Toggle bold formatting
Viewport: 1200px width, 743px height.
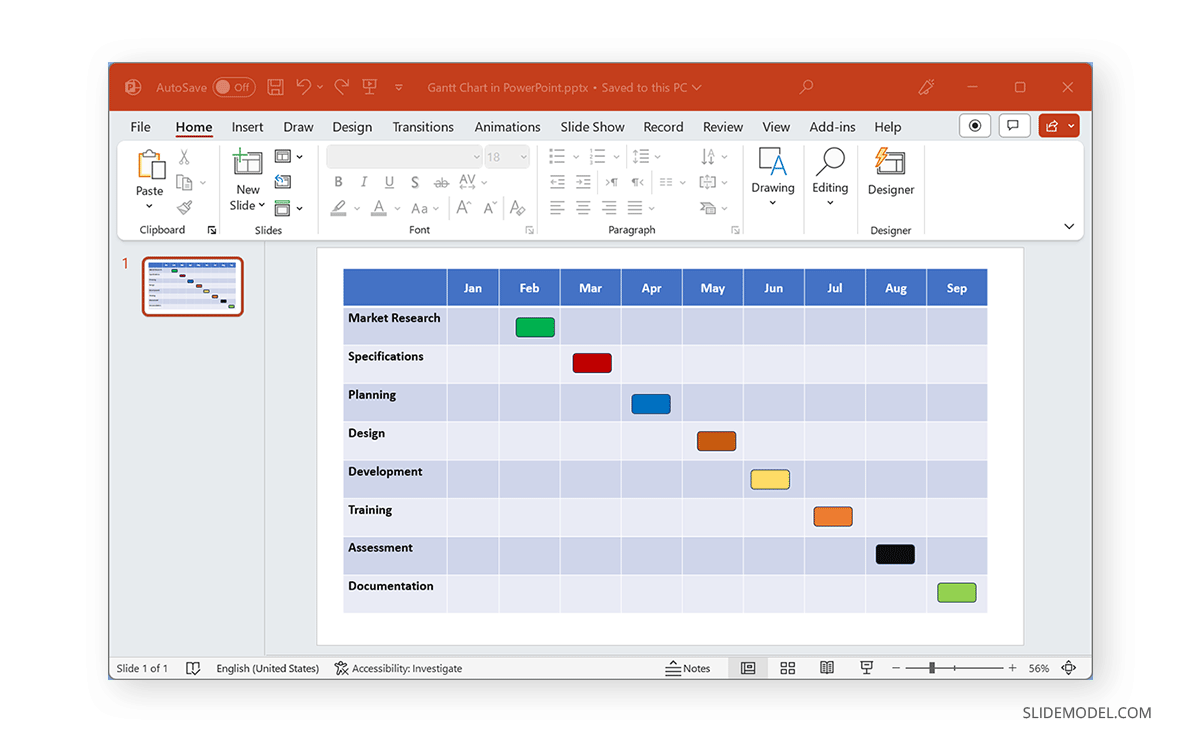[x=338, y=181]
